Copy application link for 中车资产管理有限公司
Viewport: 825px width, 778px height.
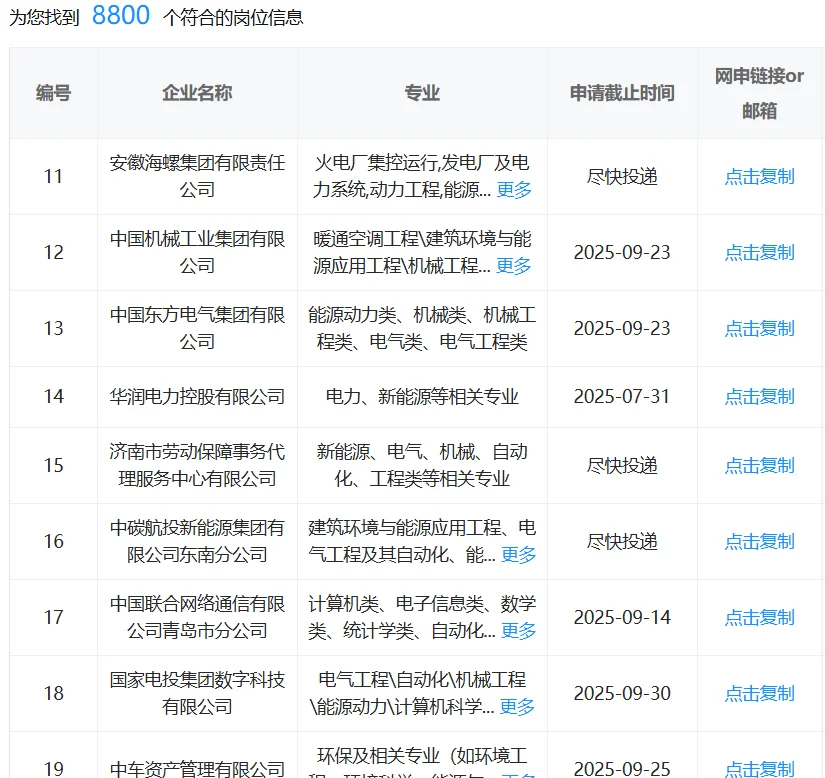tap(759, 769)
